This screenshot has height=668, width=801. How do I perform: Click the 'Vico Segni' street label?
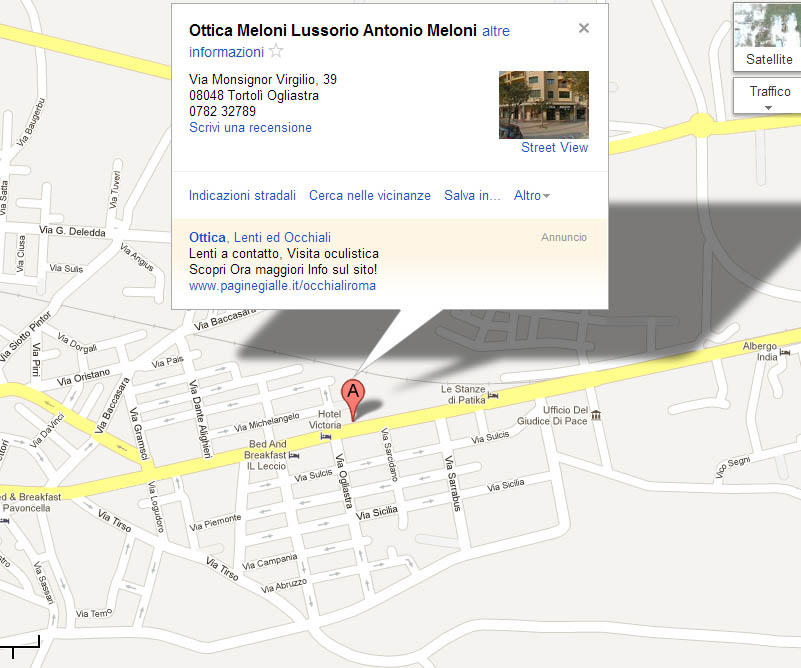click(x=733, y=467)
